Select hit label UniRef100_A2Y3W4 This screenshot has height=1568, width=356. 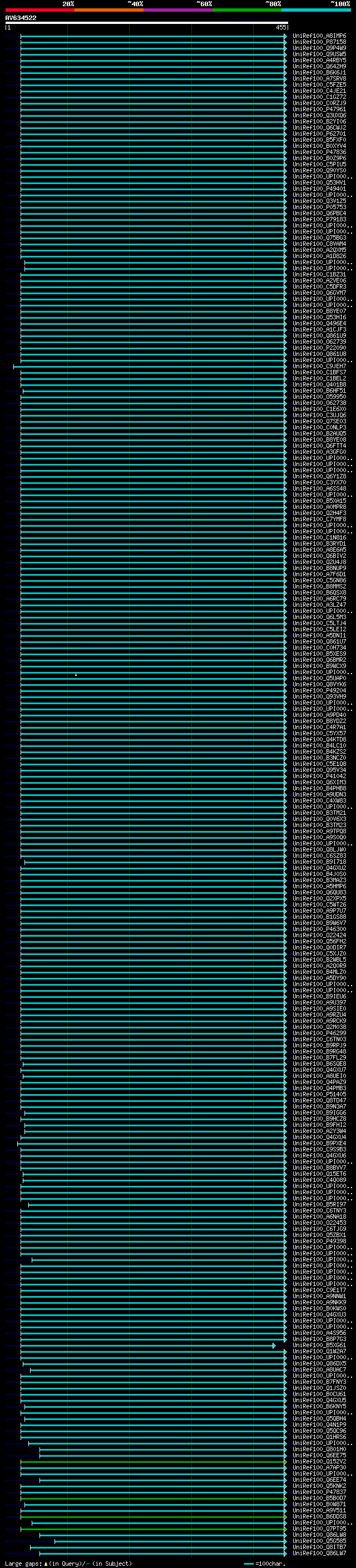(x=319, y=1131)
